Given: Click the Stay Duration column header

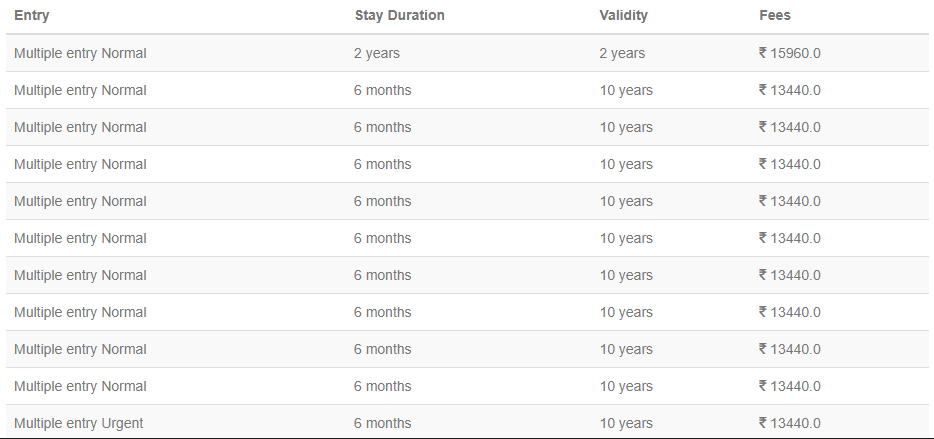Looking at the screenshot, I should (x=399, y=16).
